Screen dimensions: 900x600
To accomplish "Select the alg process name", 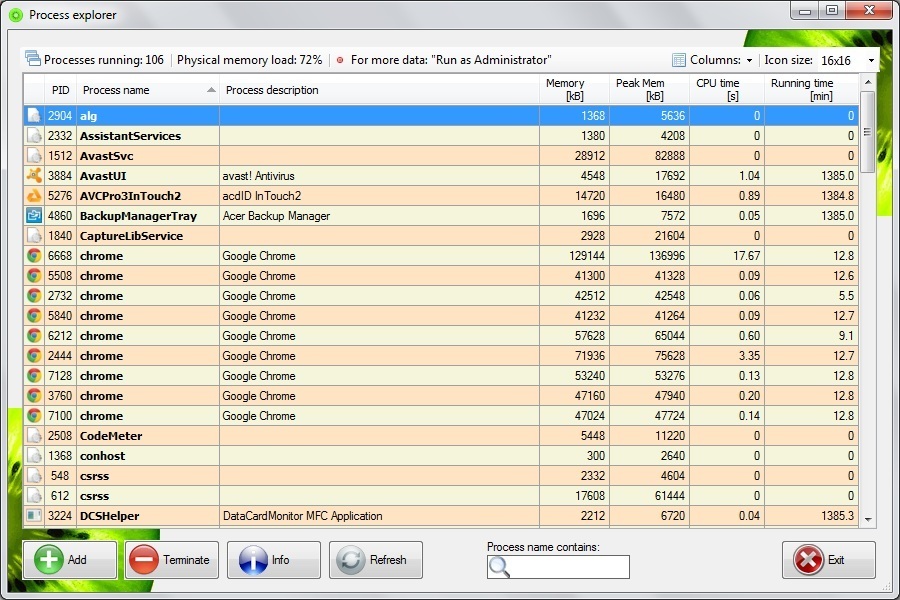I will pos(88,116).
